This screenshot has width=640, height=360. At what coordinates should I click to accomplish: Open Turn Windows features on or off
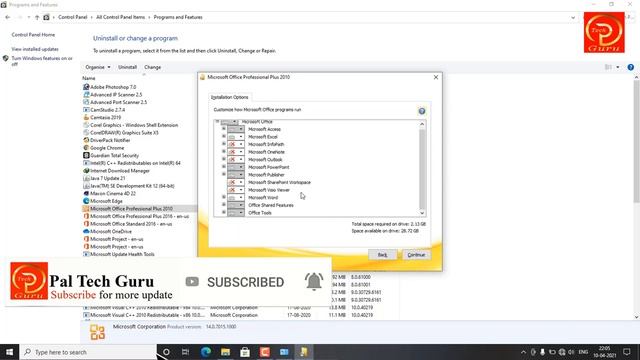[42, 61]
